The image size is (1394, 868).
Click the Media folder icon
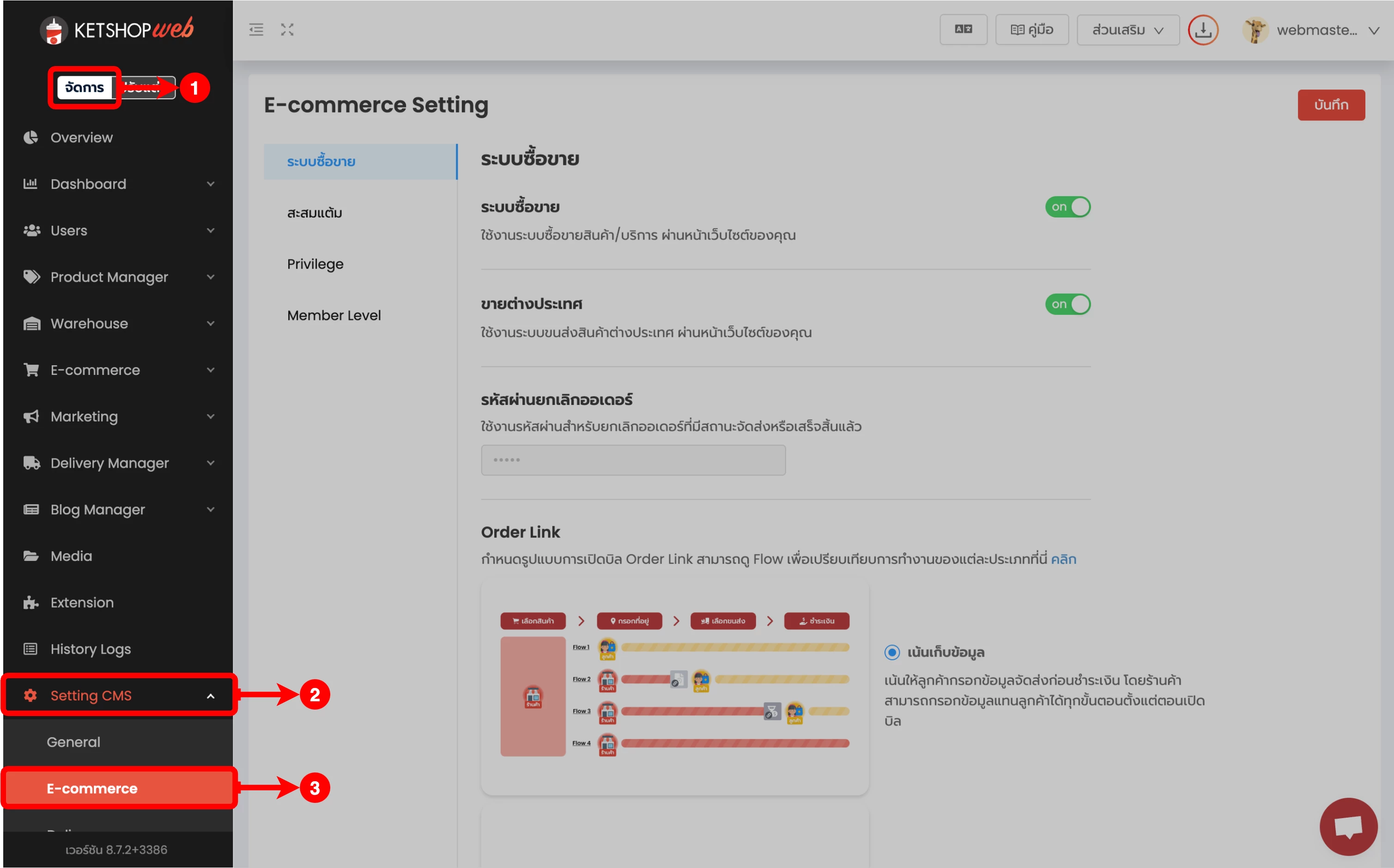(30, 556)
